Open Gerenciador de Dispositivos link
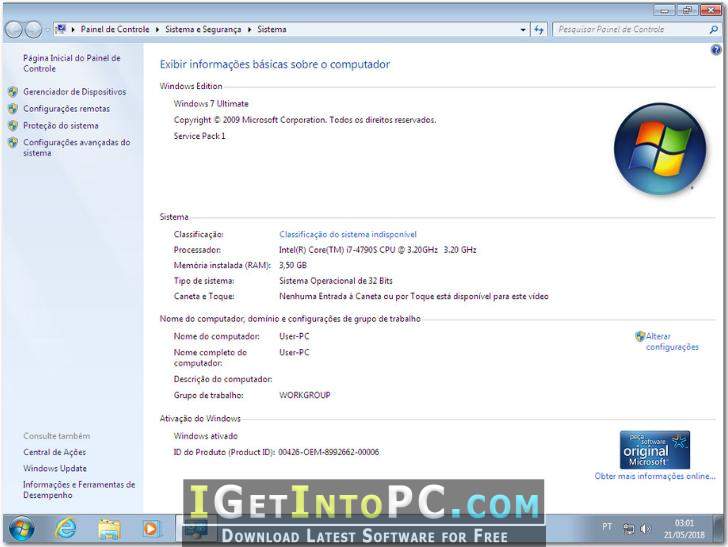Viewport: 728px width, 547px height. (74, 91)
